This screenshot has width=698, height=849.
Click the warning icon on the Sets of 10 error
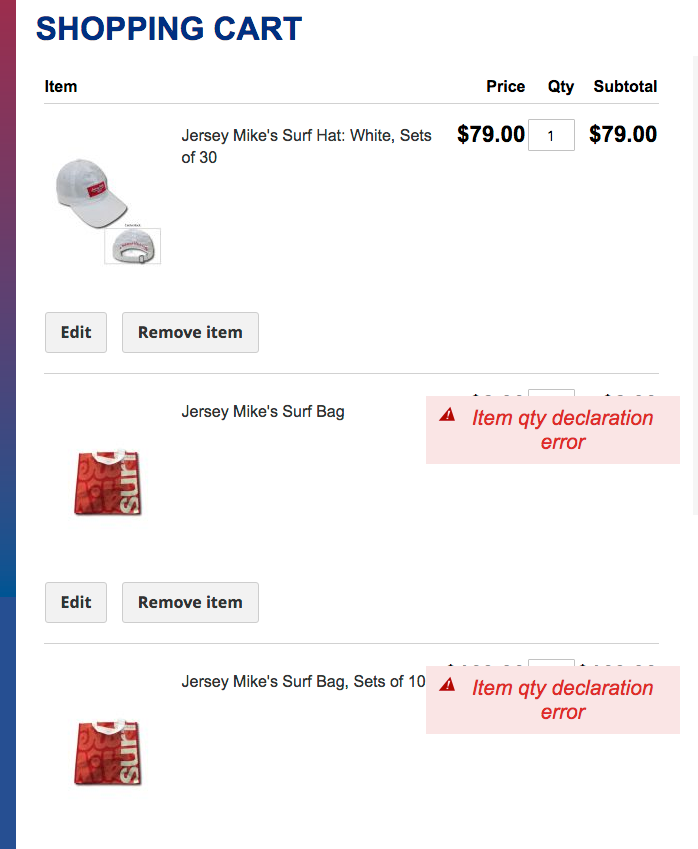click(448, 686)
